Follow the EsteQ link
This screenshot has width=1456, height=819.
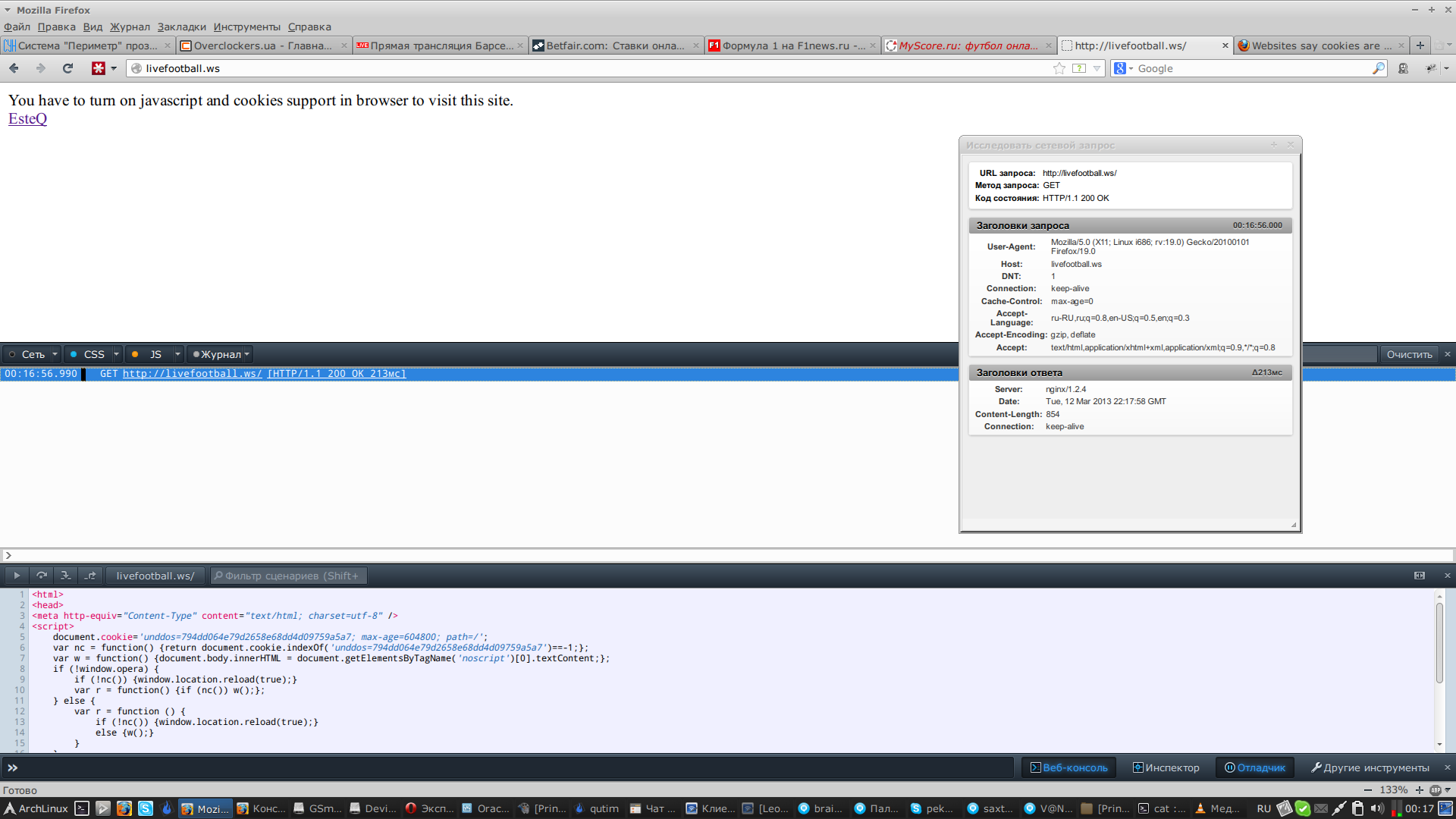pyautogui.click(x=27, y=118)
